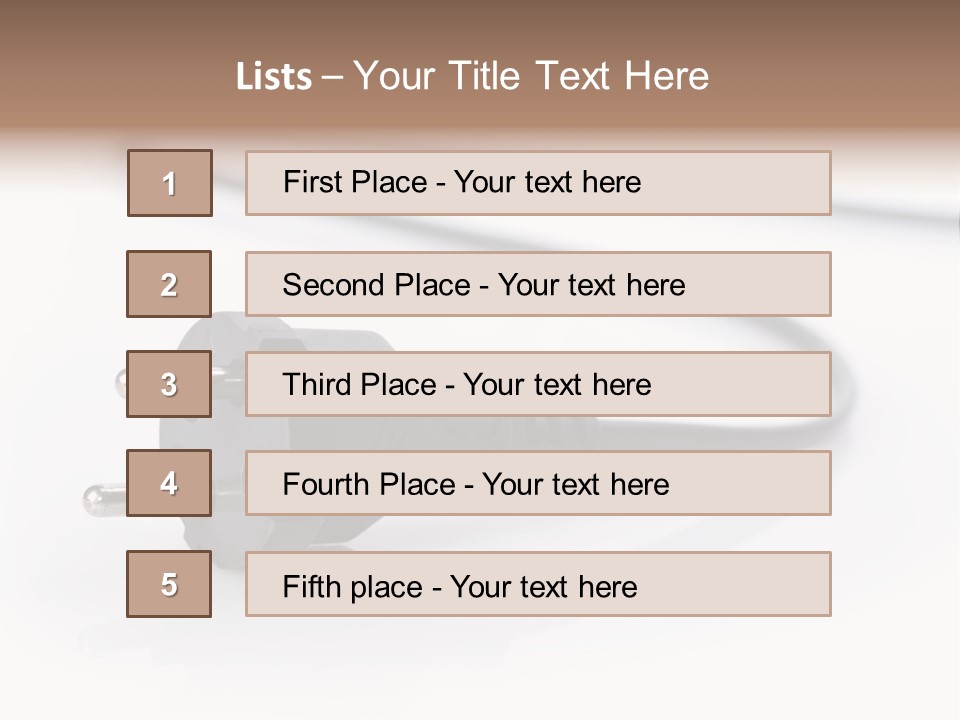Click "Your text here" in the Fourth row
This screenshot has width=960, height=720.
pos(575,485)
